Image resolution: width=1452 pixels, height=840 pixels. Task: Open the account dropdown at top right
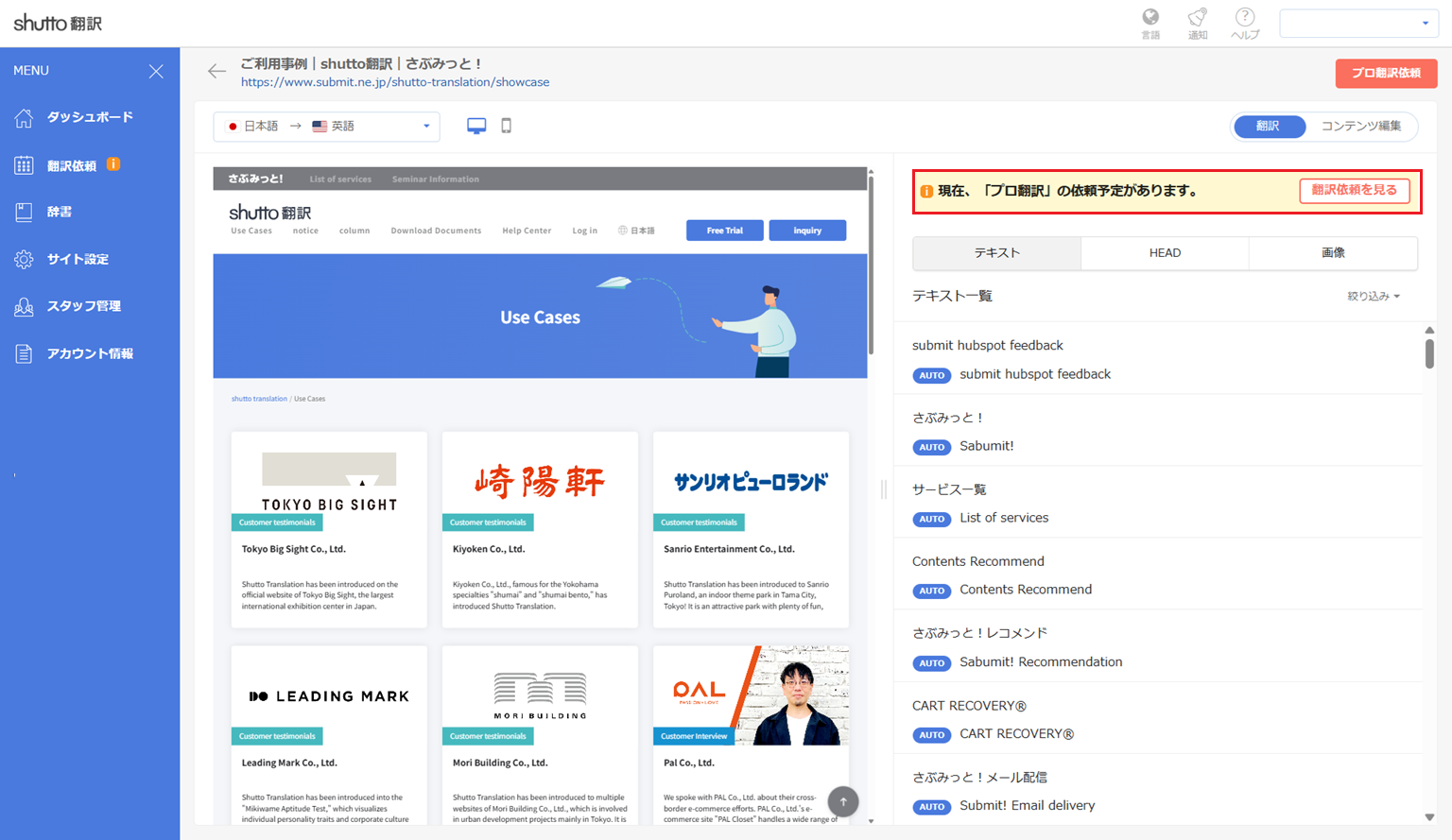click(x=1357, y=23)
